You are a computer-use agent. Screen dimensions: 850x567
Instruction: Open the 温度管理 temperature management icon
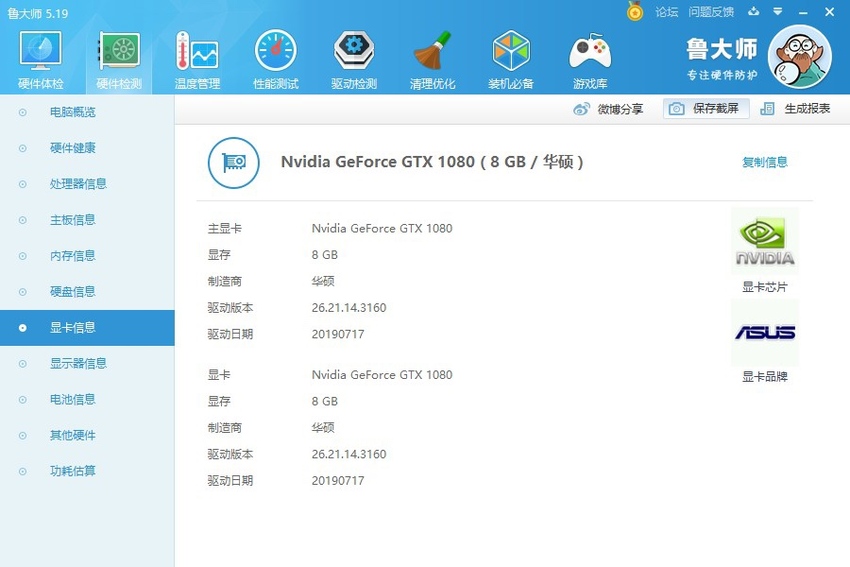click(x=197, y=59)
